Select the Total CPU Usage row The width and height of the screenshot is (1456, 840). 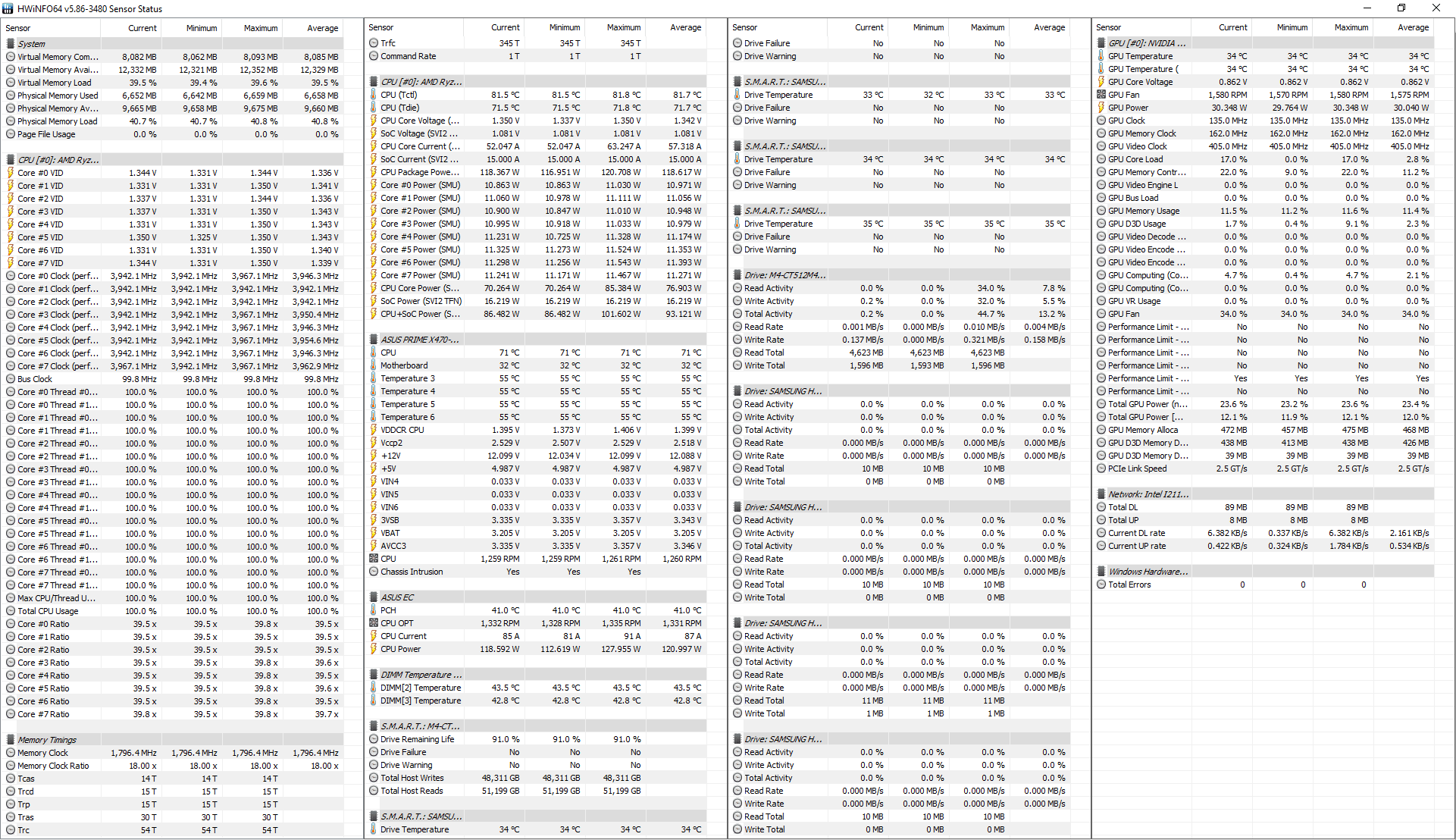[x=48, y=611]
